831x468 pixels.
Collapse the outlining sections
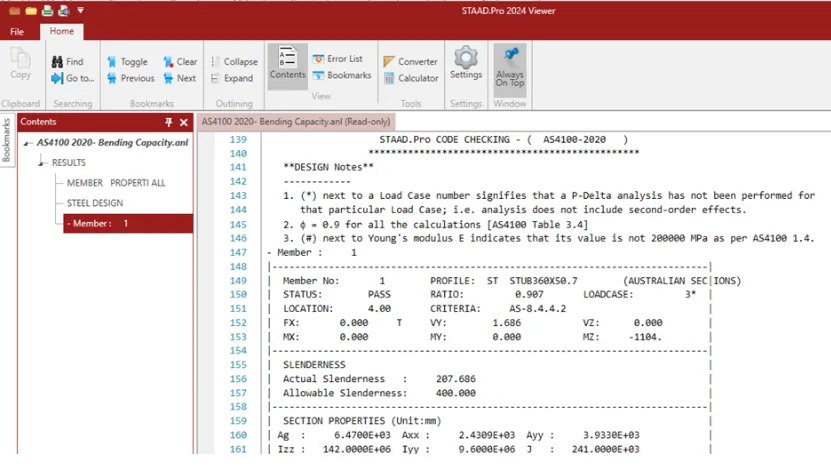point(234,62)
